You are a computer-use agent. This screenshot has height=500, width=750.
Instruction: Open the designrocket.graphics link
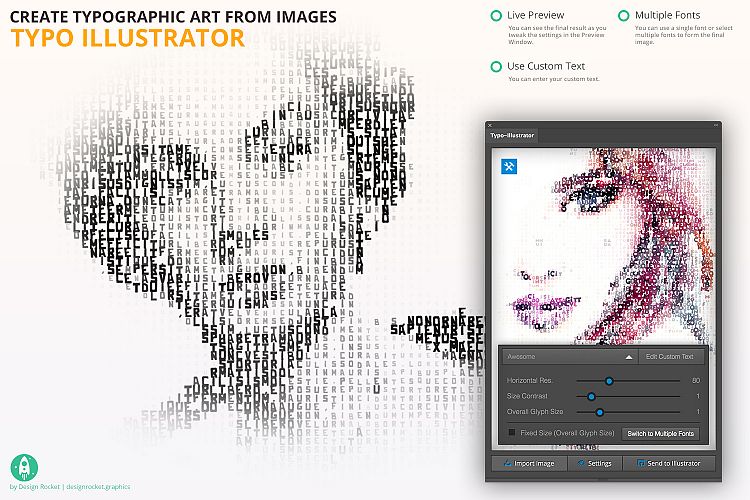click(x=98, y=487)
